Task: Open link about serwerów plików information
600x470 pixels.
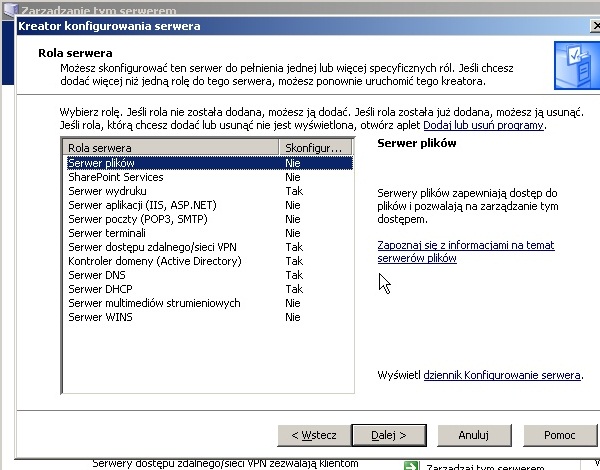Action: [466, 251]
